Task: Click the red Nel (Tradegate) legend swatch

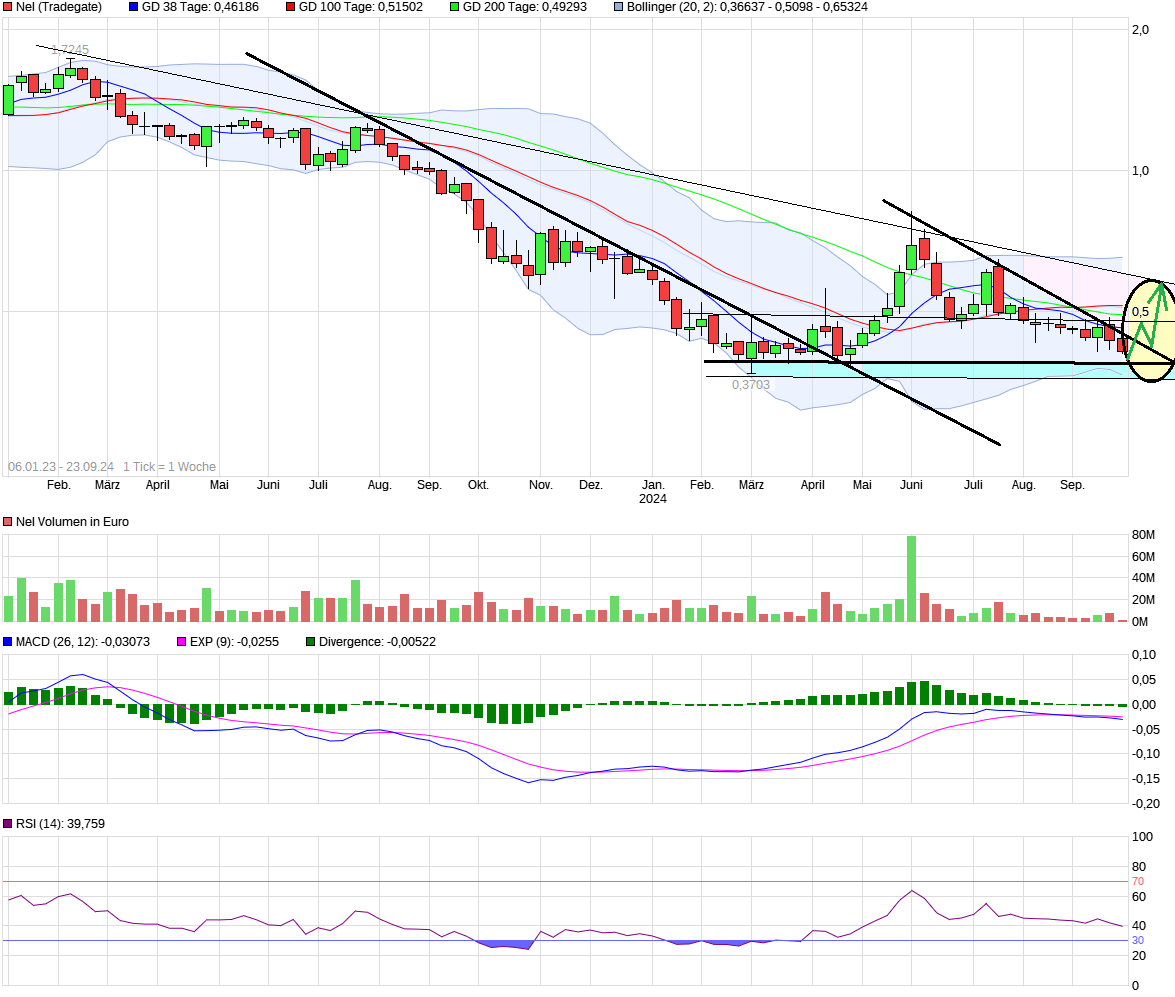Action: (x=7, y=7)
